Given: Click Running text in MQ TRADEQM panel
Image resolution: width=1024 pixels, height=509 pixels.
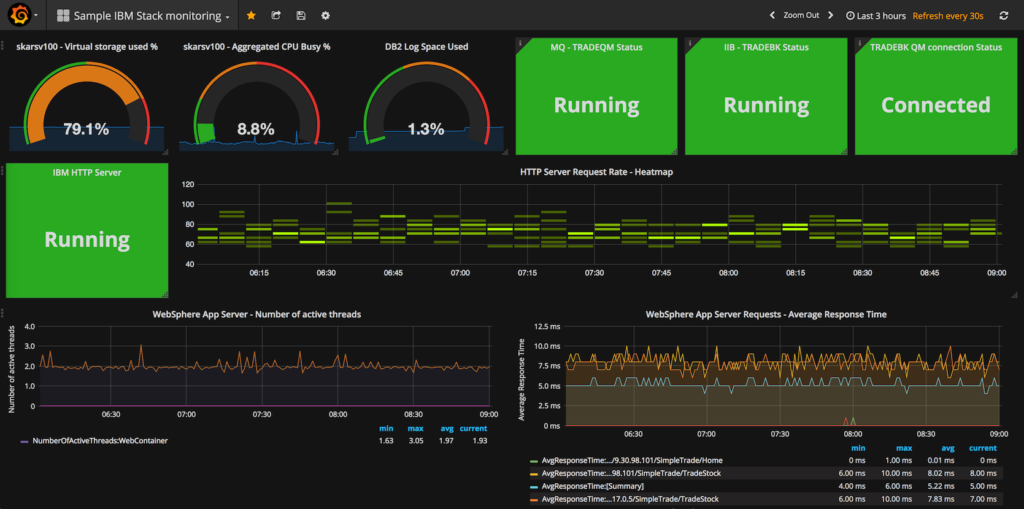Looking at the screenshot, I should click(597, 105).
